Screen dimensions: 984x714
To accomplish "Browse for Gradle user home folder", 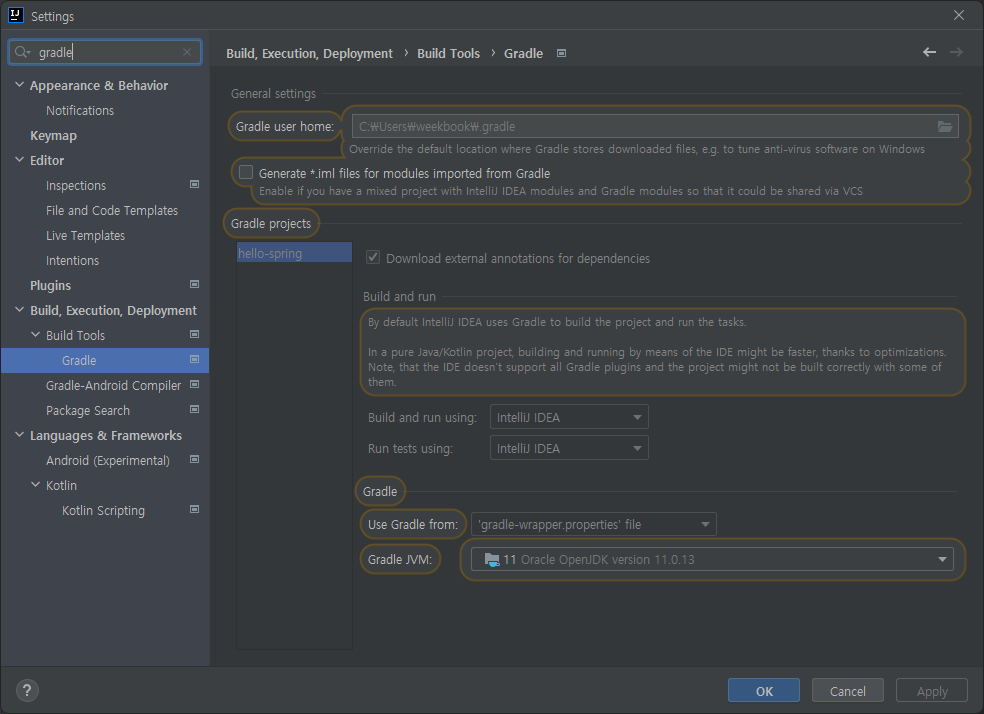I will pos(945,127).
